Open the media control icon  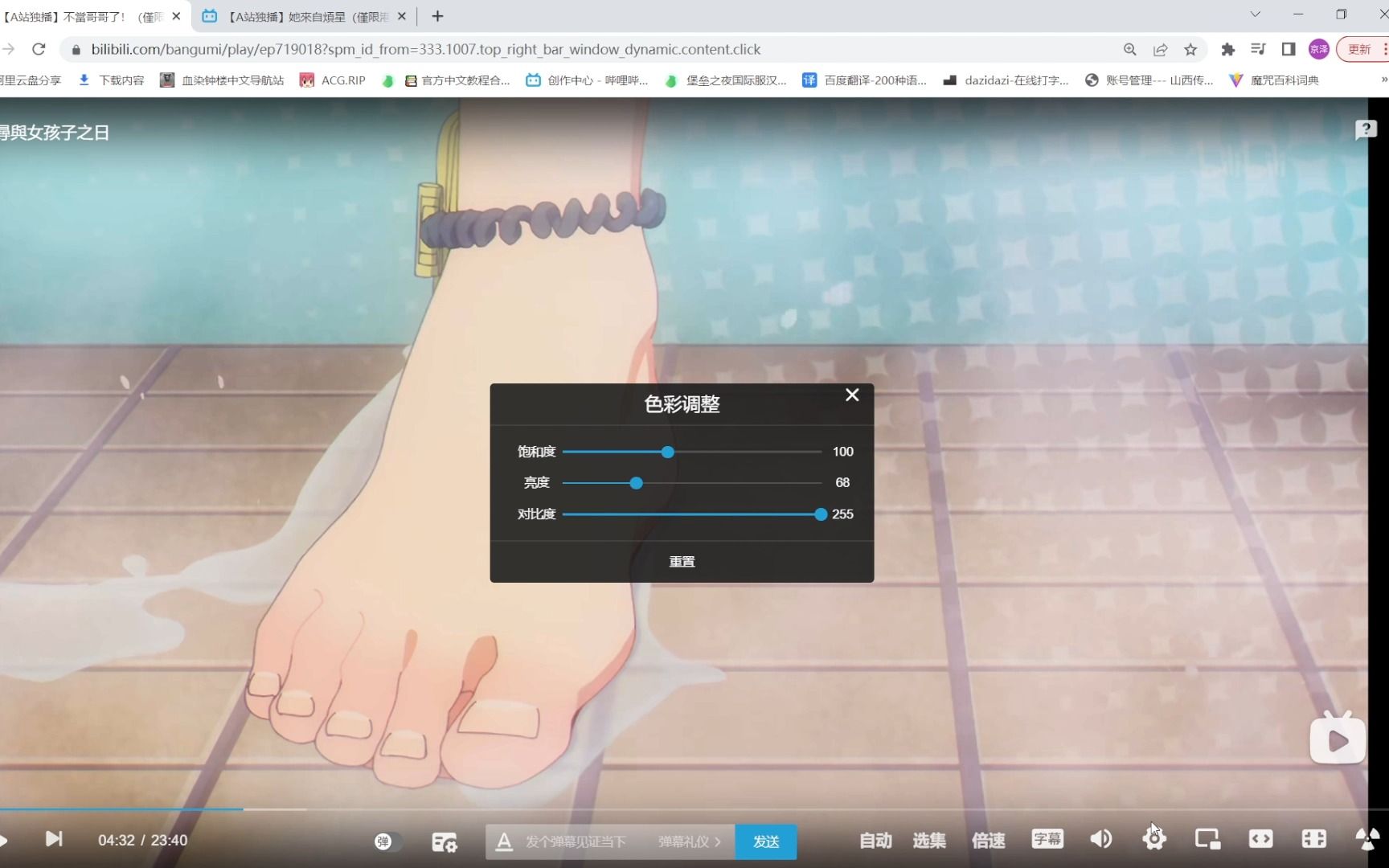click(x=1258, y=49)
